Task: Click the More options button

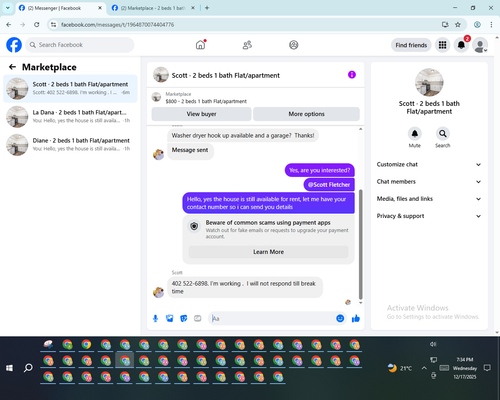Action: 306,114
